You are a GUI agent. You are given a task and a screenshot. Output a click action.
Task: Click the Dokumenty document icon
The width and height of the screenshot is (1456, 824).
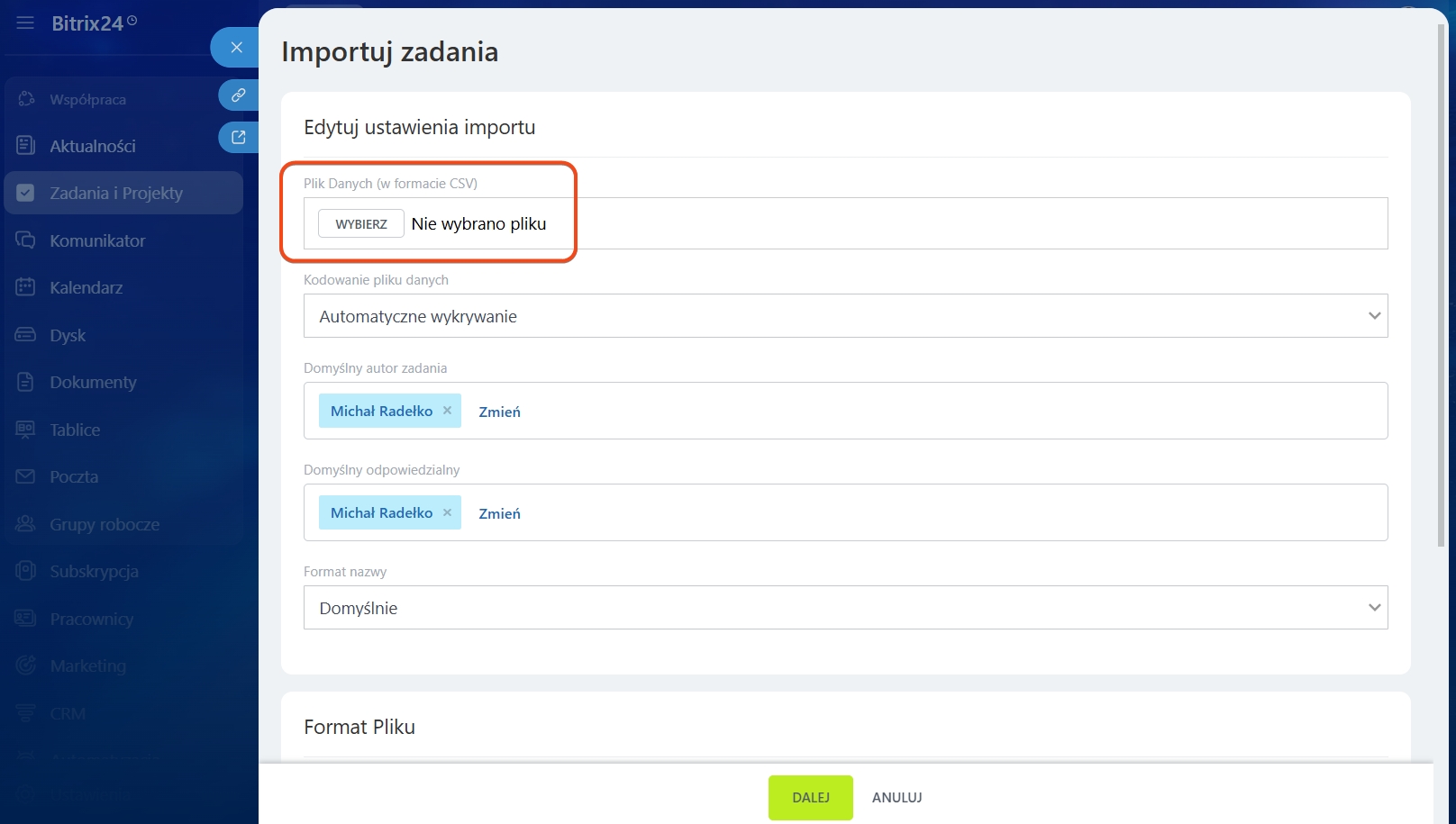tap(25, 382)
